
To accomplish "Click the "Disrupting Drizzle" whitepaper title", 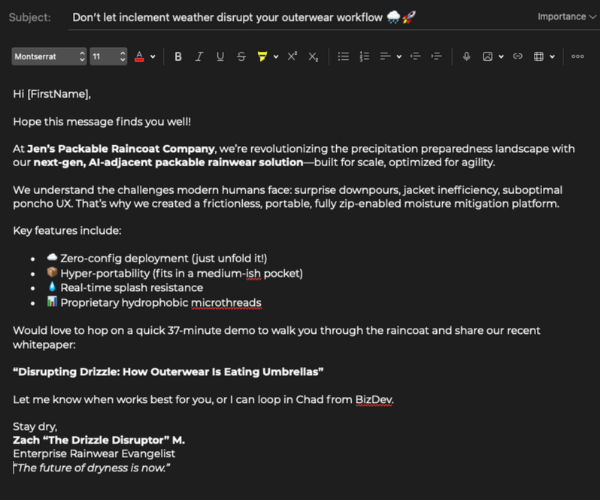I will (168, 372).
